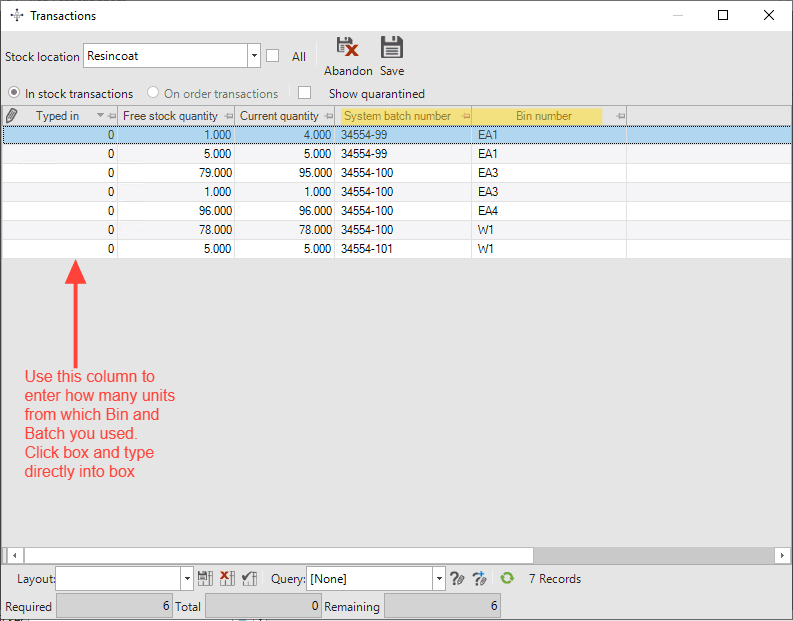Click the save layout icon

pos(205,578)
